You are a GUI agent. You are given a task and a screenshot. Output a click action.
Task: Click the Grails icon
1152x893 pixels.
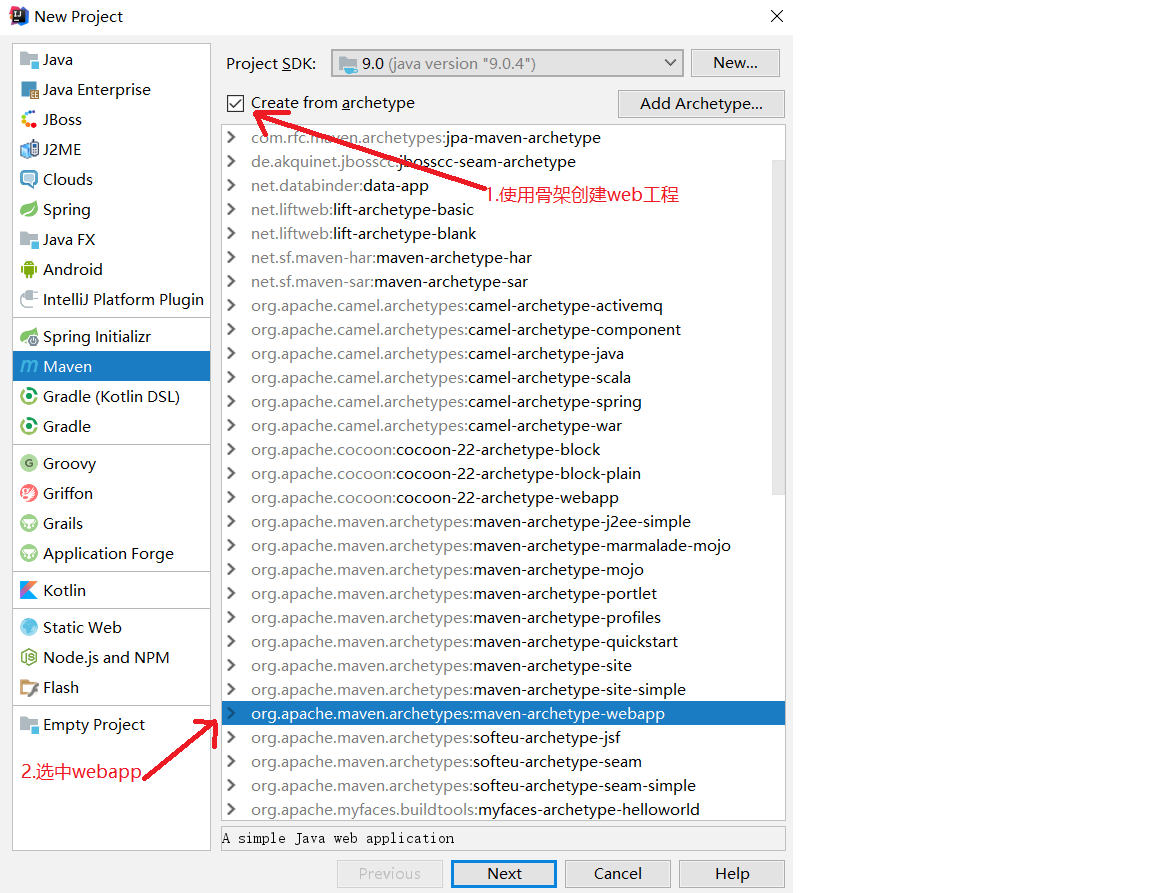[29, 523]
